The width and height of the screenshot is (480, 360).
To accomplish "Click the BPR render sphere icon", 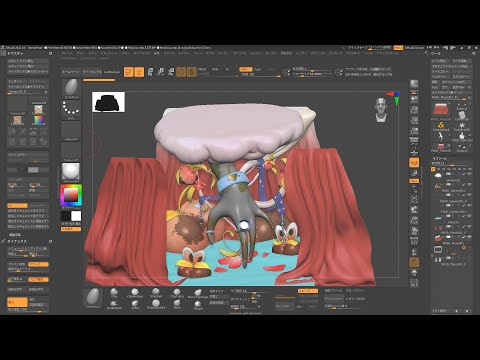I will [414, 83].
